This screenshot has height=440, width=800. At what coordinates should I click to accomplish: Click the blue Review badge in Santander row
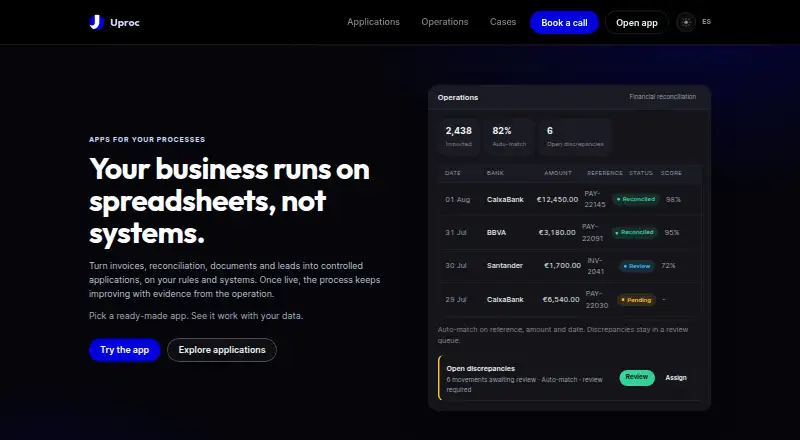pyautogui.click(x=637, y=266)
